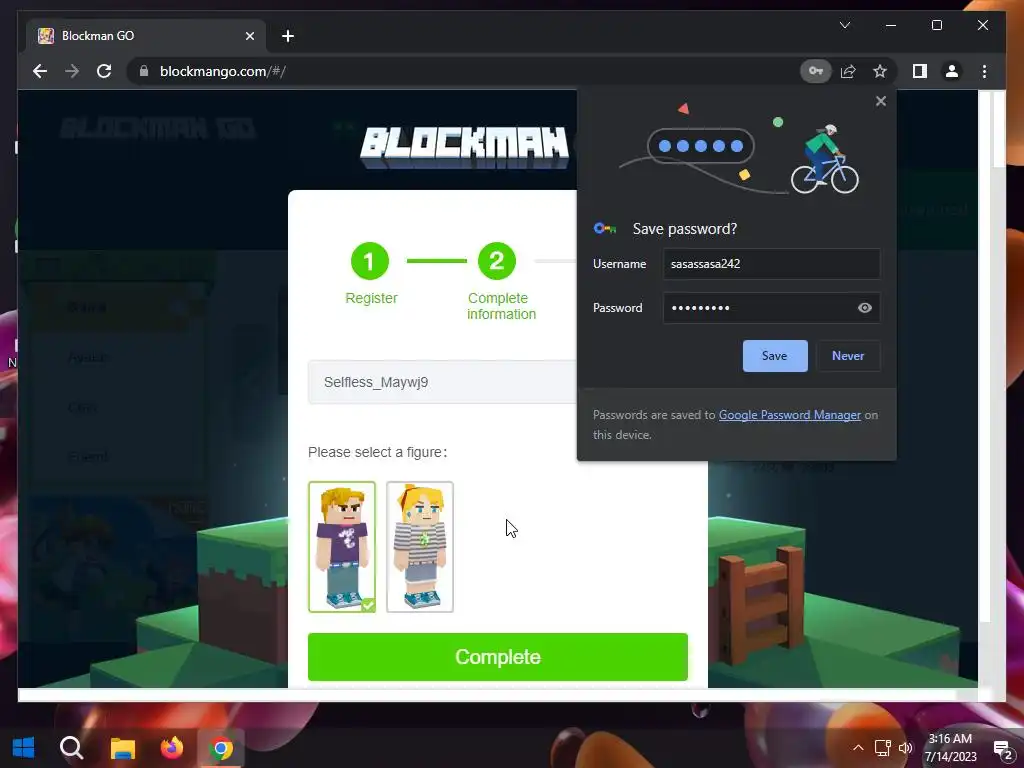Go back to the previous page
Viewport: 1024px width, 768px height.
40,71
